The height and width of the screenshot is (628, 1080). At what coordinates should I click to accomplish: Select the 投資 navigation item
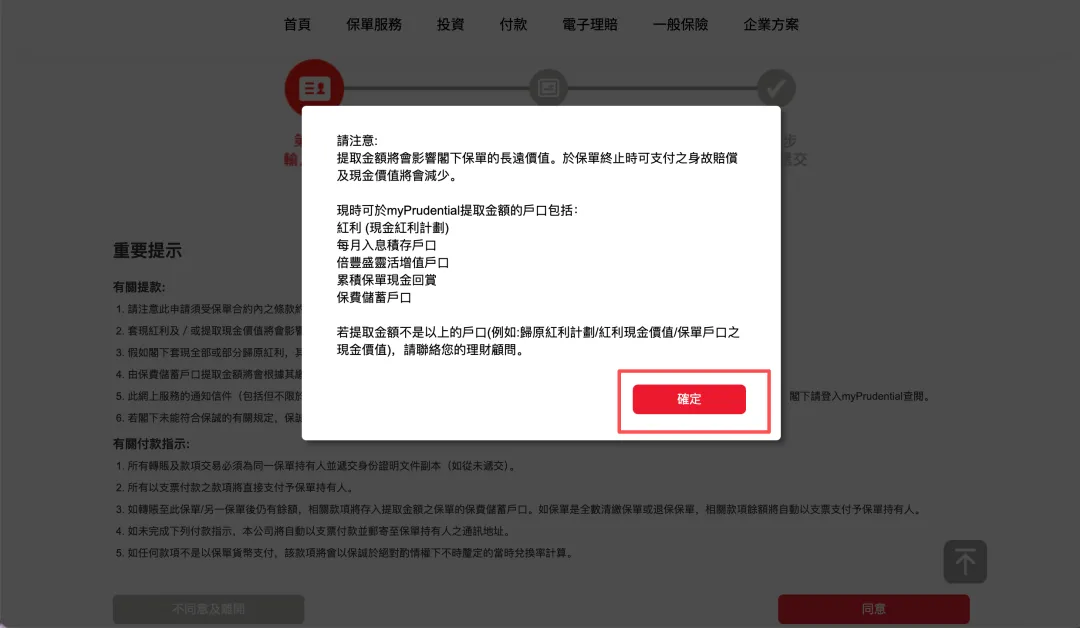tap(450, 25)
